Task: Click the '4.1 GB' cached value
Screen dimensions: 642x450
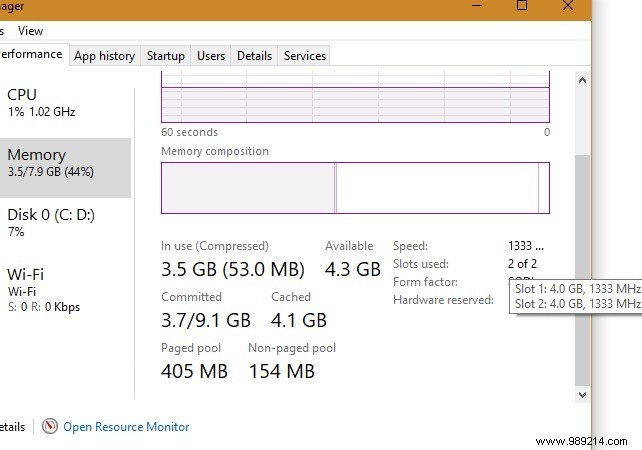Action: (x=298, y=320)
